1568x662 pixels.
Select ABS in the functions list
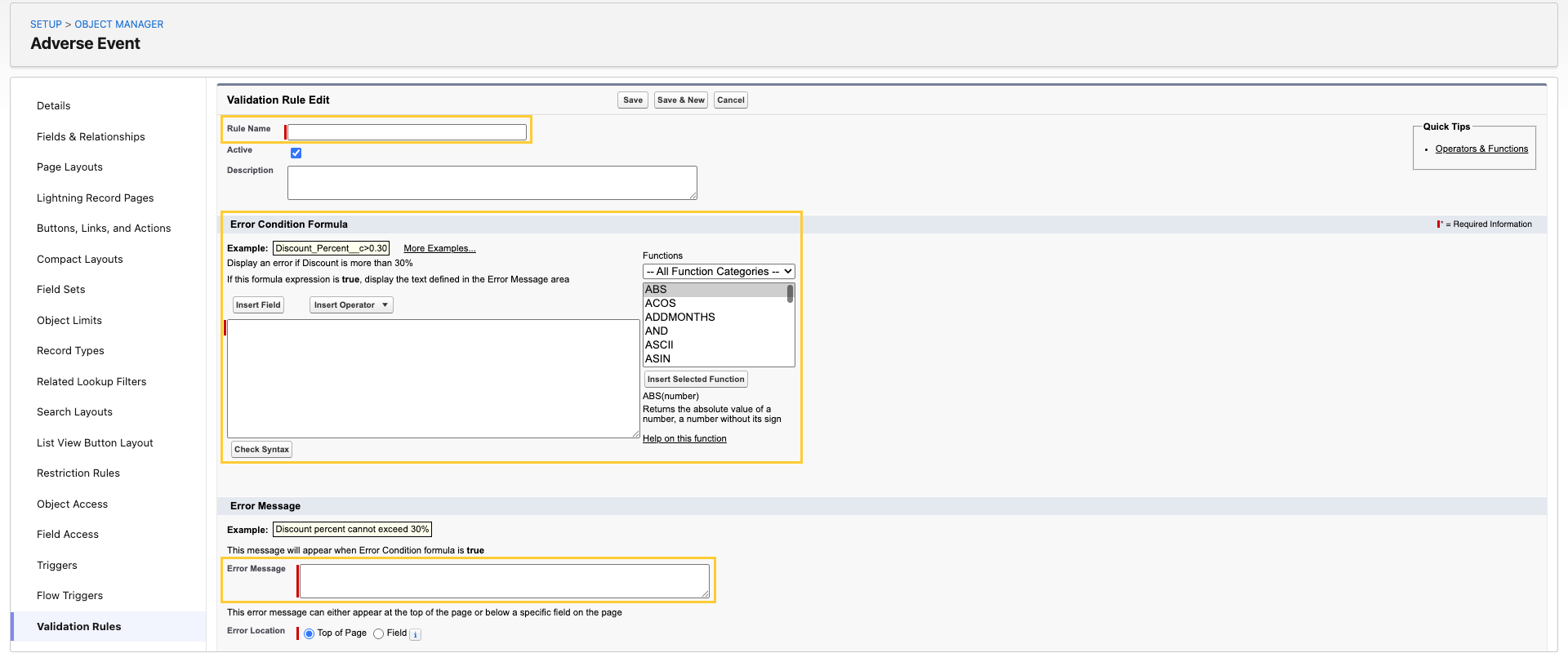click(x=715, y=290)
